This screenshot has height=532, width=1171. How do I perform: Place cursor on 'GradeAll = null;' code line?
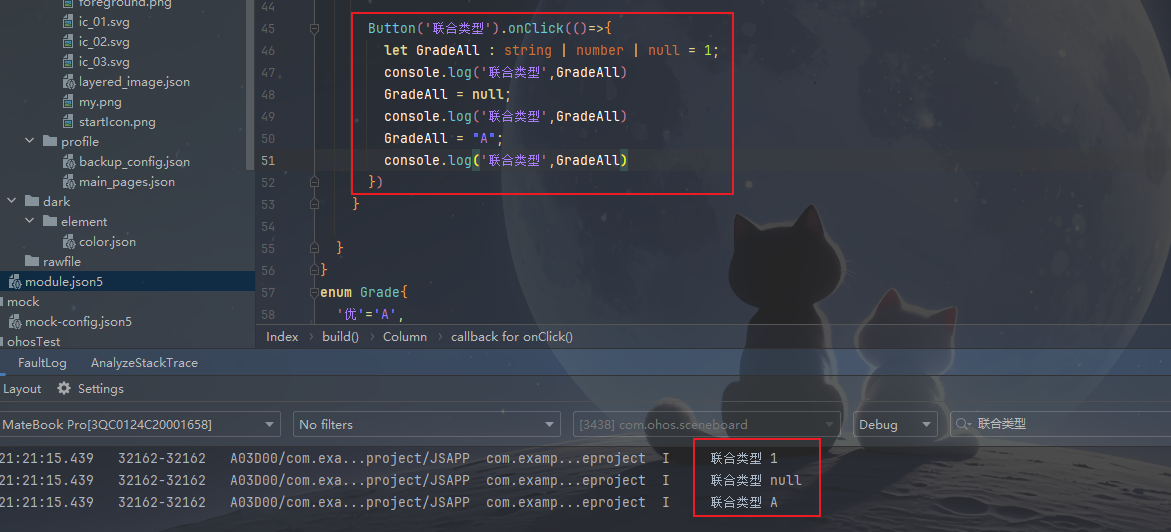pos(447,95)
